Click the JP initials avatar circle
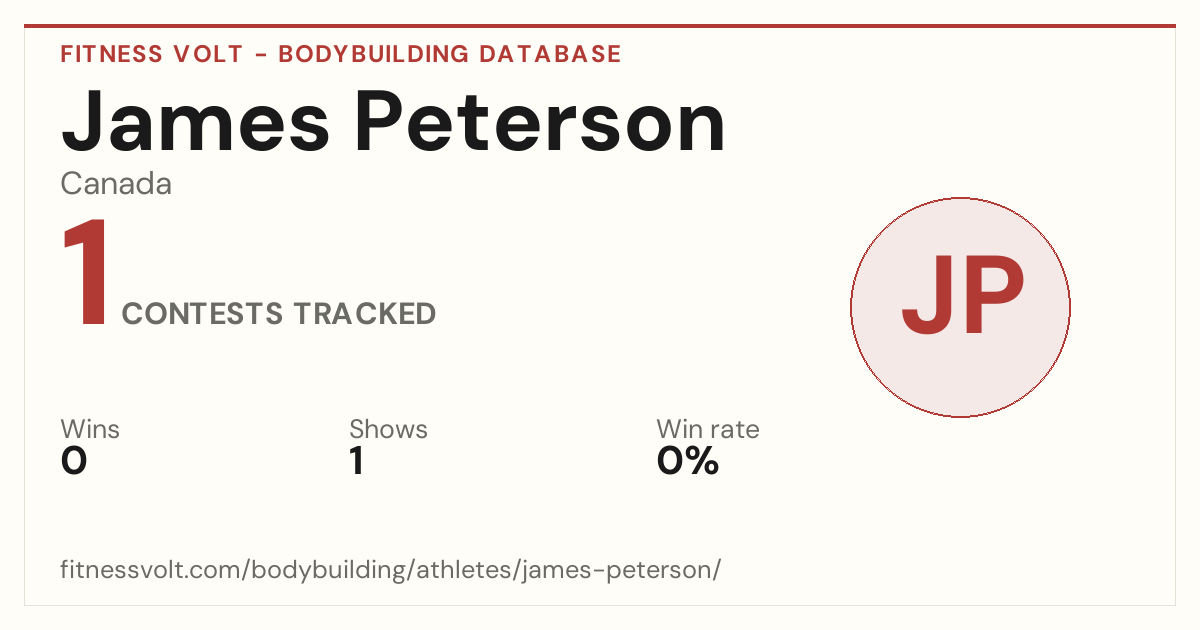1200x630 pixels. point(960,307)
